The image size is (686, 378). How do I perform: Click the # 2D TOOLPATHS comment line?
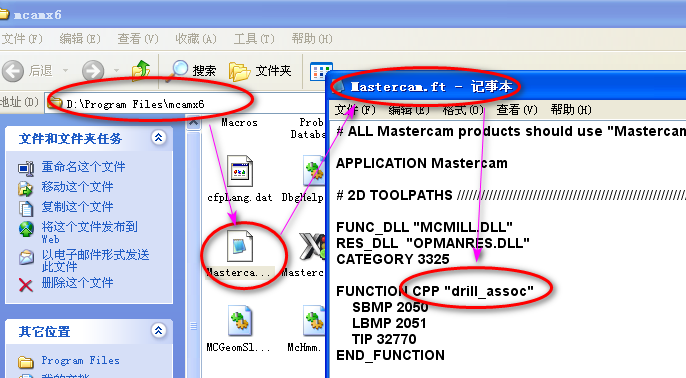click(511, 195)
